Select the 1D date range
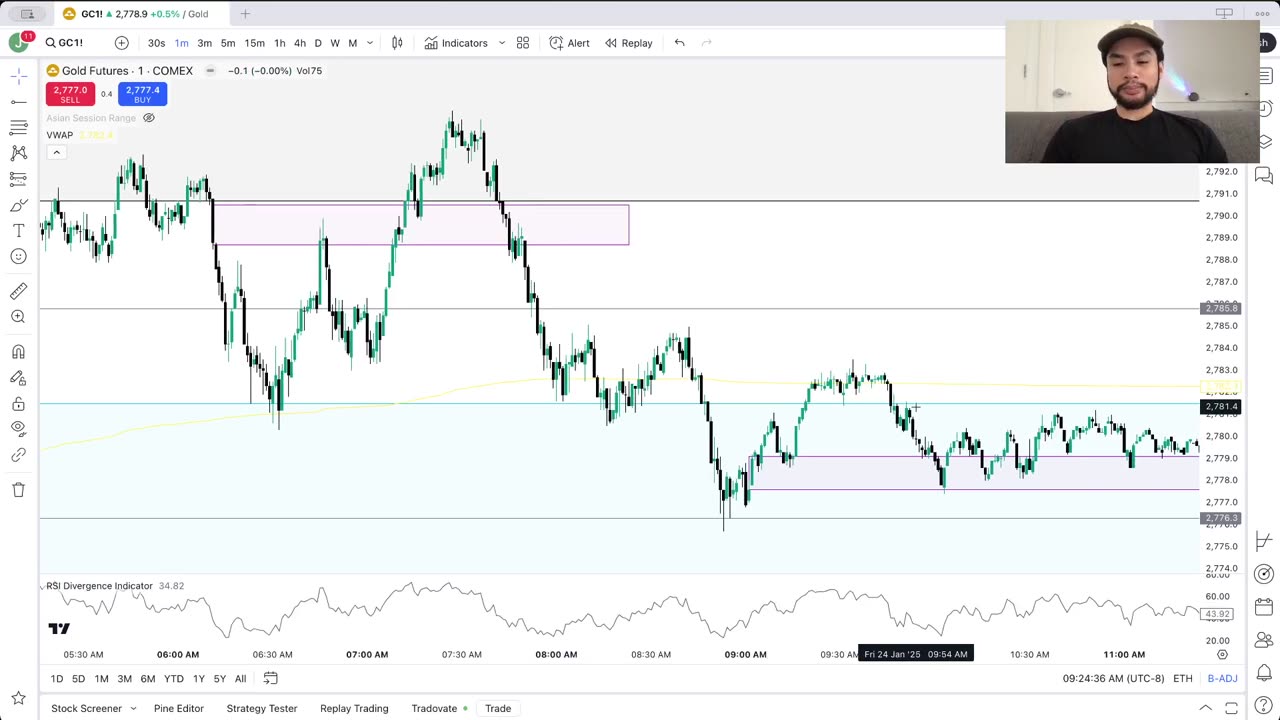 click(57, 679)
